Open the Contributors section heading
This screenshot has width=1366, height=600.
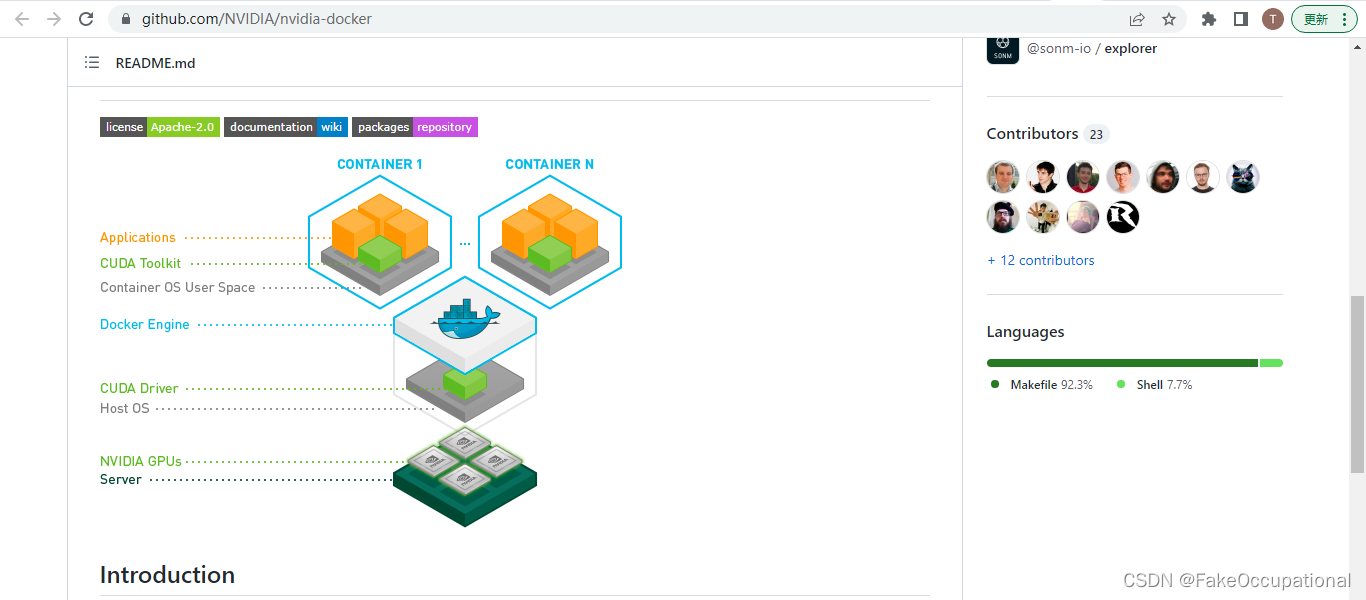(1032, 134)
